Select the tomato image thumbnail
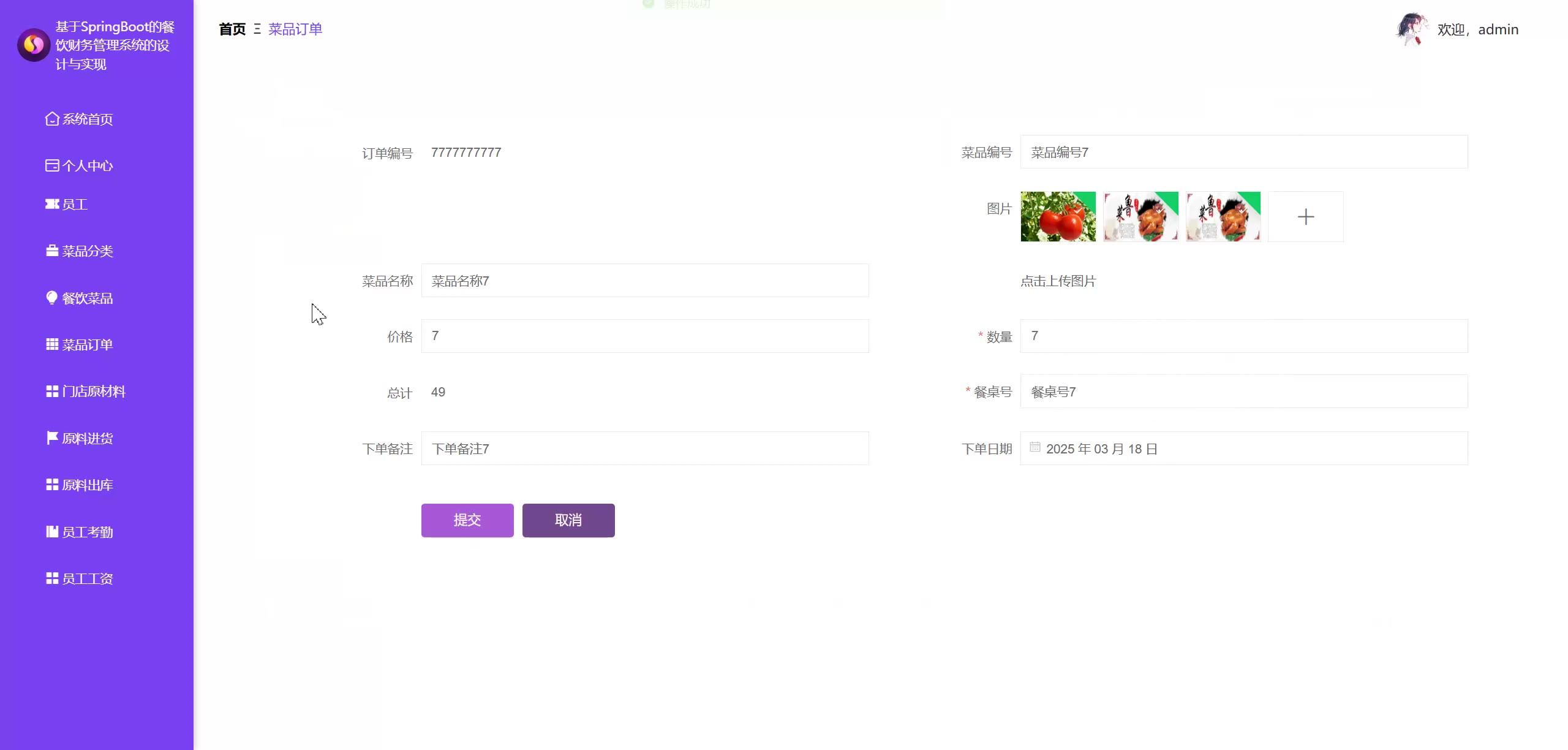1568x750 pixels. pyautogui.click(x=1058, y=216)
